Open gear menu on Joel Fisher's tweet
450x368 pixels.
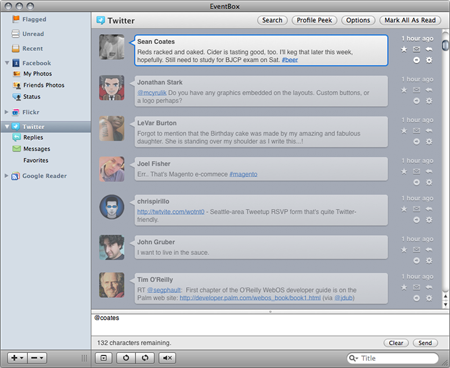click(x=429, y=182)
